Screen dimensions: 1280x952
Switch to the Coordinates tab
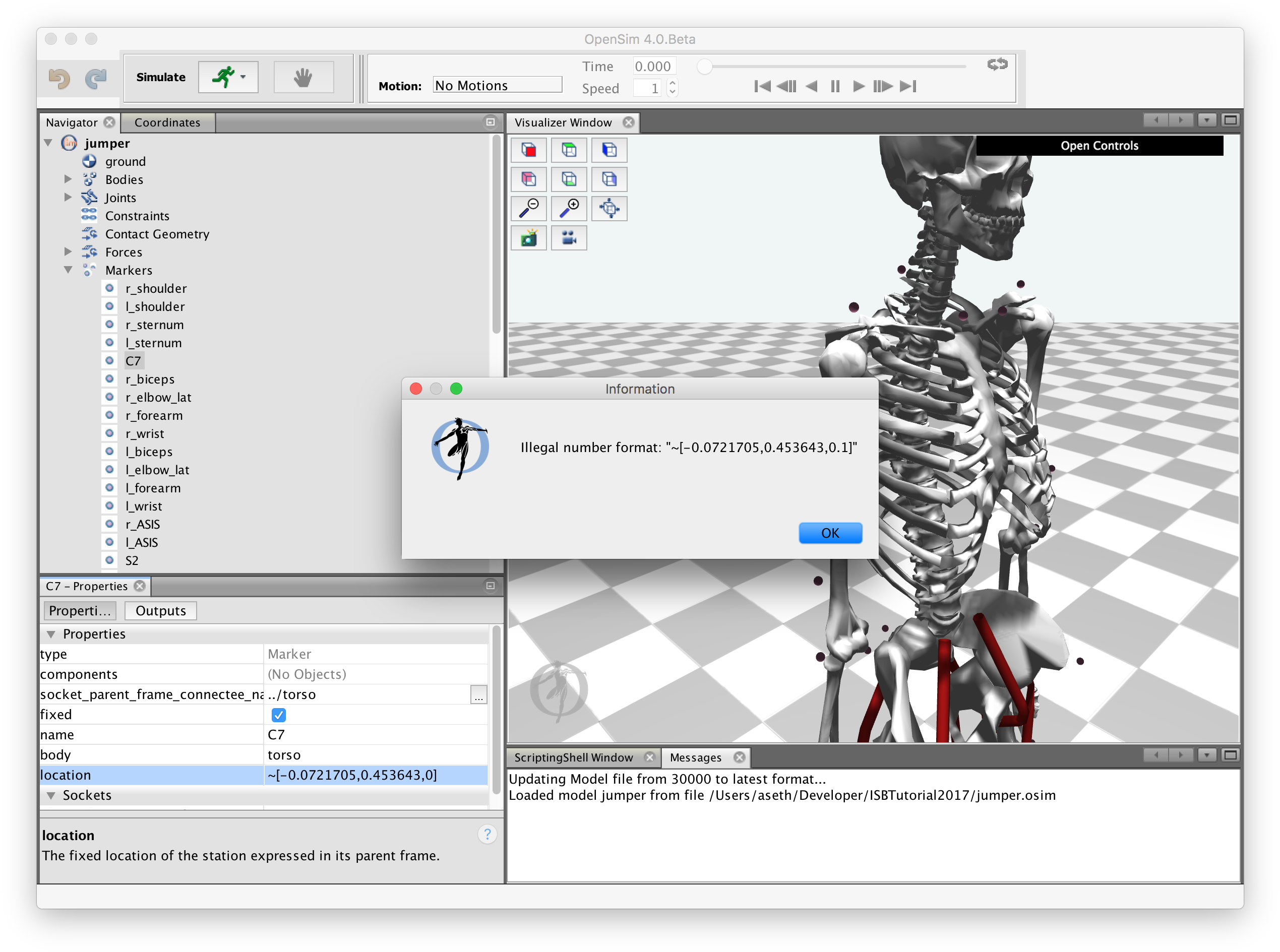pyautogui.click(x=167, y=122)
